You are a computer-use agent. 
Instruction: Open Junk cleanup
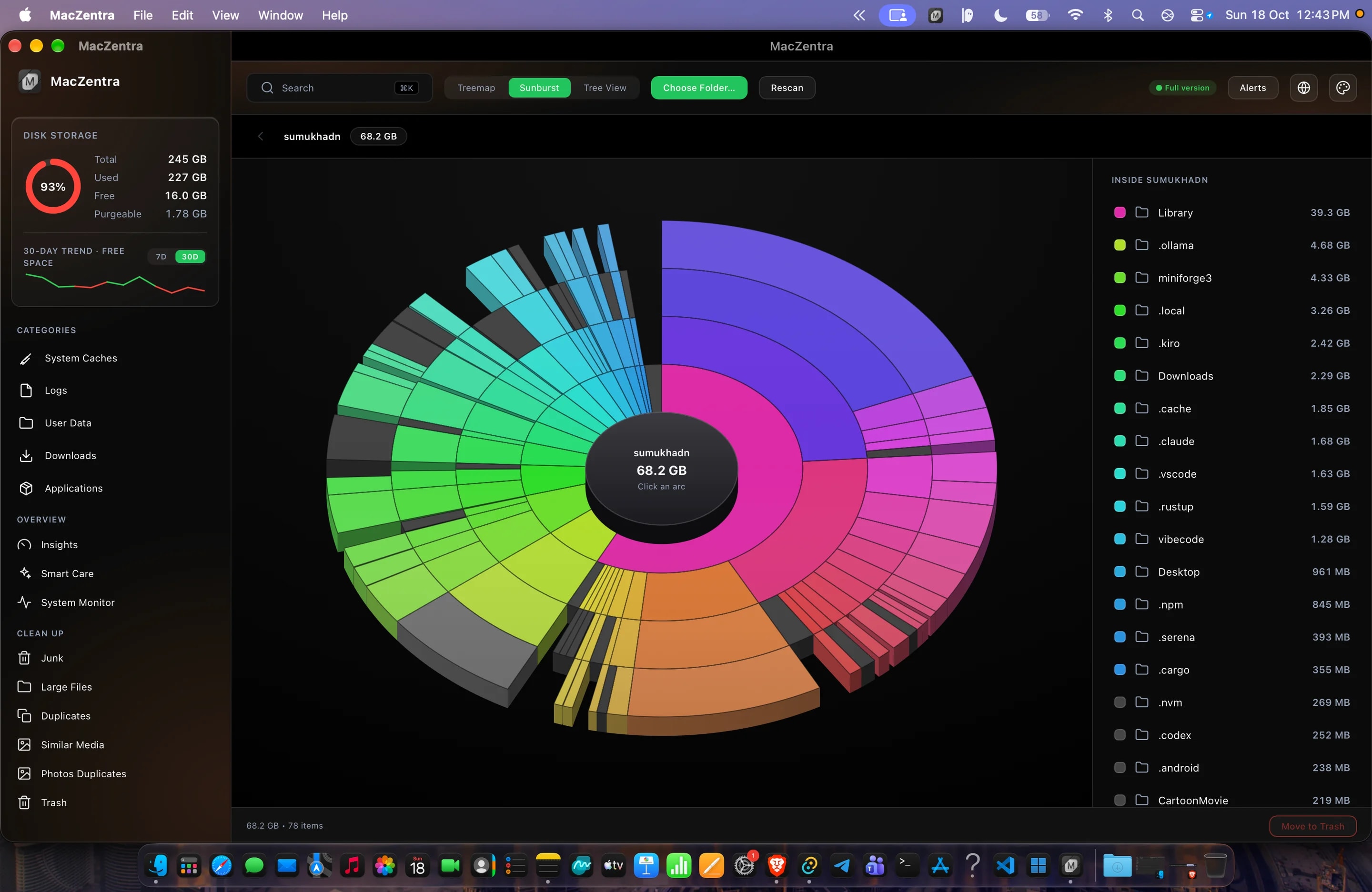(115, 658)
